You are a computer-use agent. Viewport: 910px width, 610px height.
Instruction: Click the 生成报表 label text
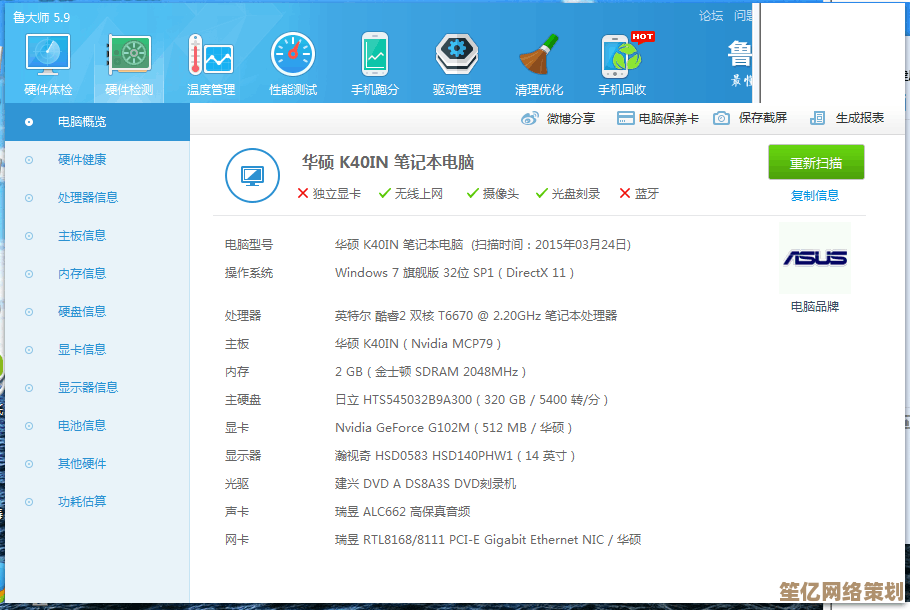860,118
